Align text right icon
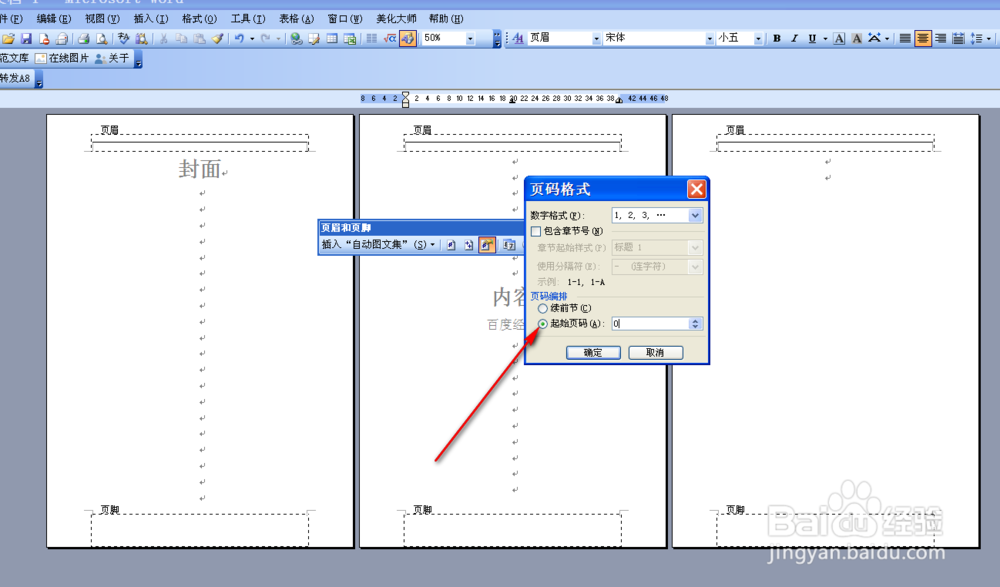This screenshot has width=1000, height=587. point(940,39)
